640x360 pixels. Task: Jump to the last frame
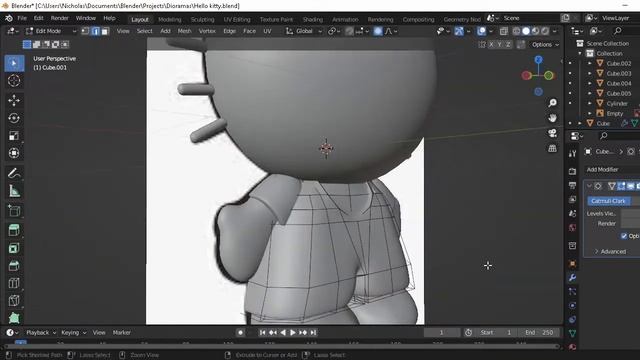tap(313, 333)
